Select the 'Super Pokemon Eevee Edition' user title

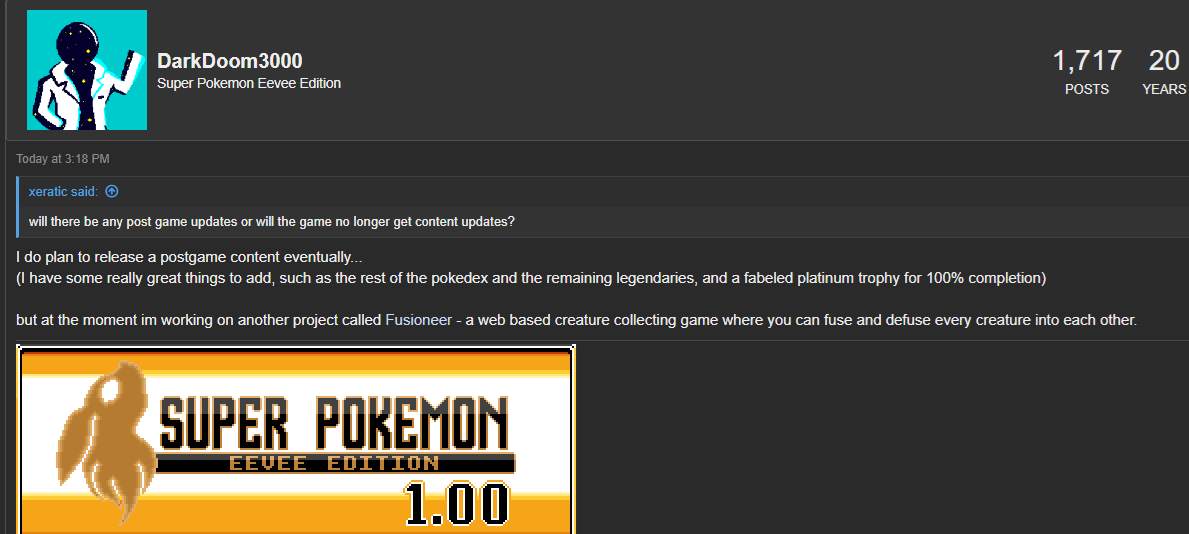coord(249,83)
